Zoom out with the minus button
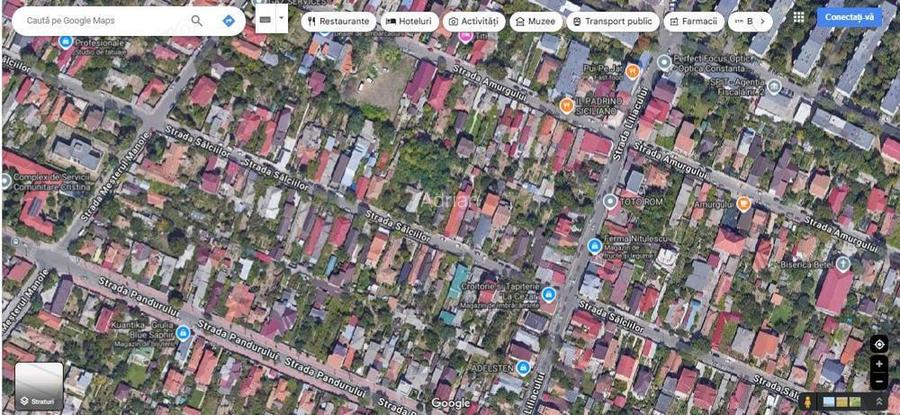Screen dimensions: 900x415 [879, 381]
